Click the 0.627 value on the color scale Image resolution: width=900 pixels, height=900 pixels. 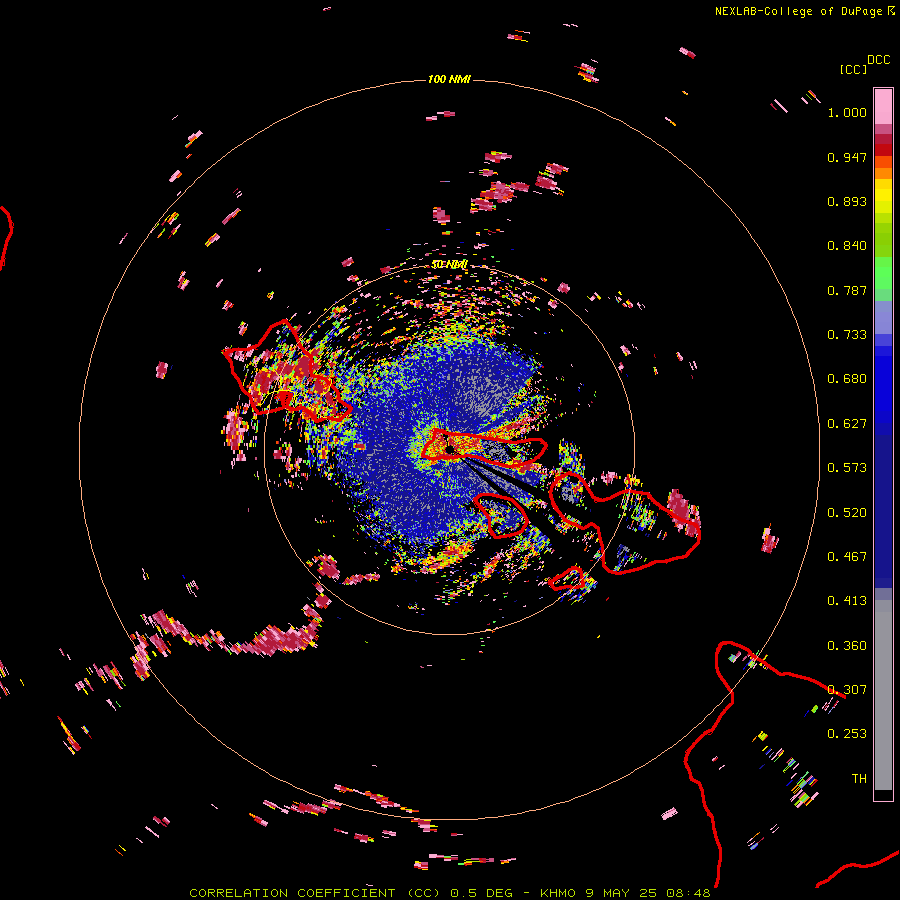tap(847, 424)
